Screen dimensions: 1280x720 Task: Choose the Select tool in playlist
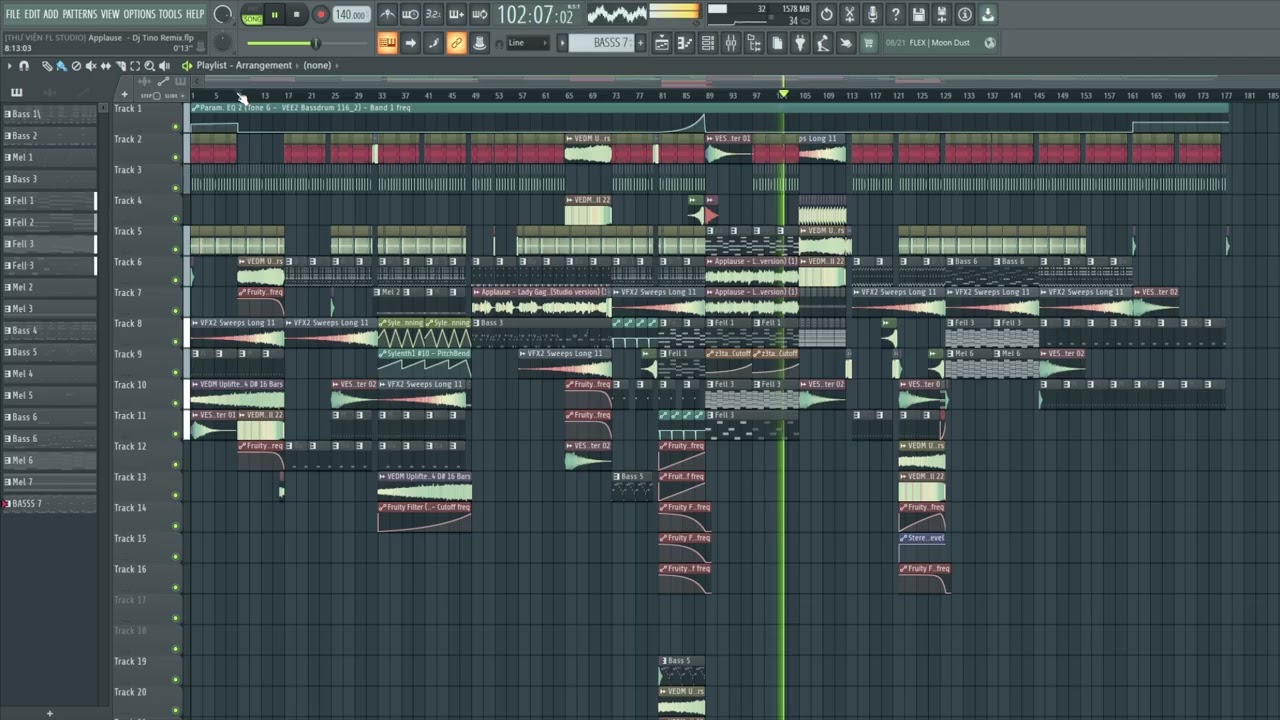click(x=135, y=65)
